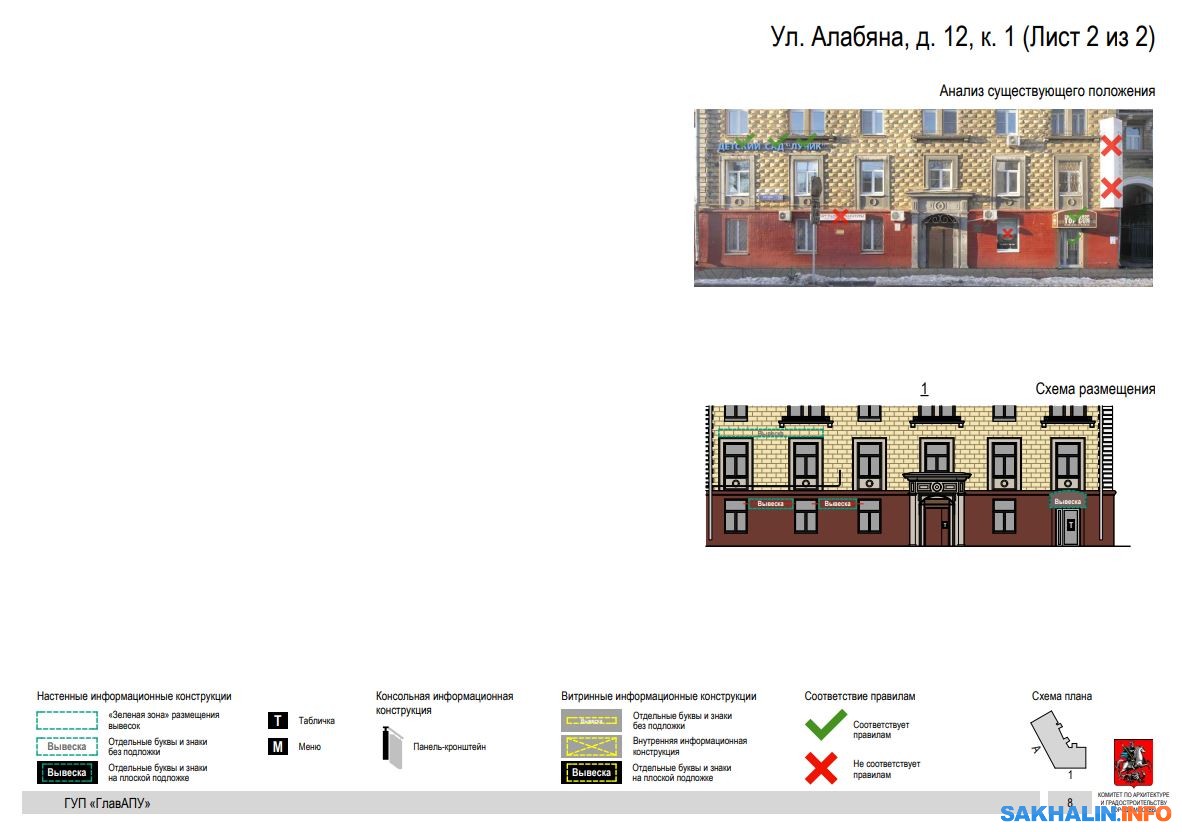Viewport: 1182px width, 832px height.
Task: Select the Панель-кронштейн bracket icon
Action: click(389, 748)
